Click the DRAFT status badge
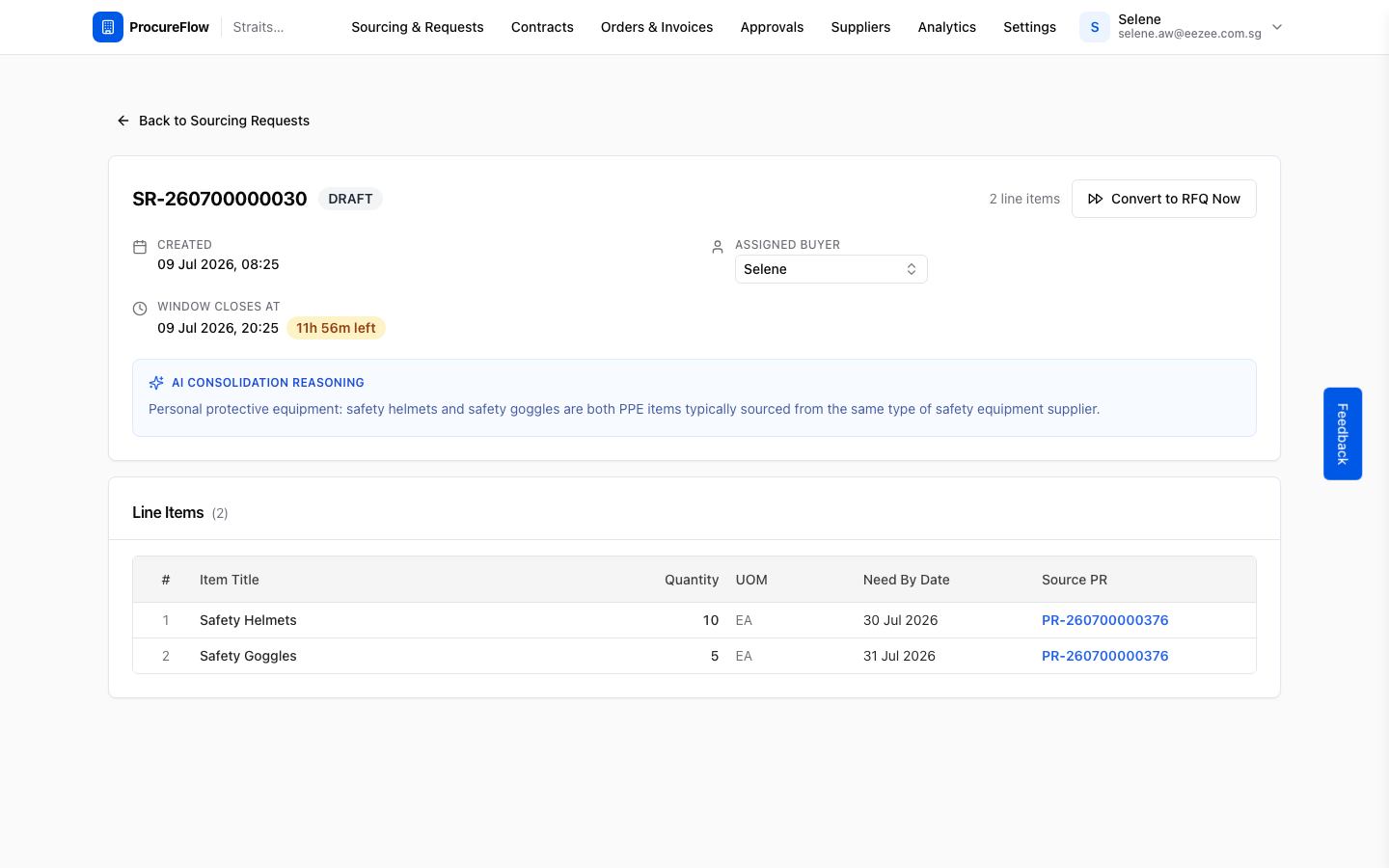 [x=350, y=199]
